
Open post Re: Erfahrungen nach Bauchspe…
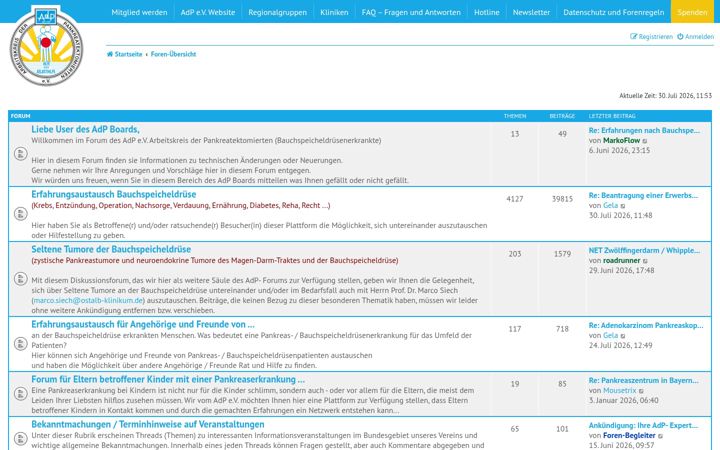tap(644, 130)
